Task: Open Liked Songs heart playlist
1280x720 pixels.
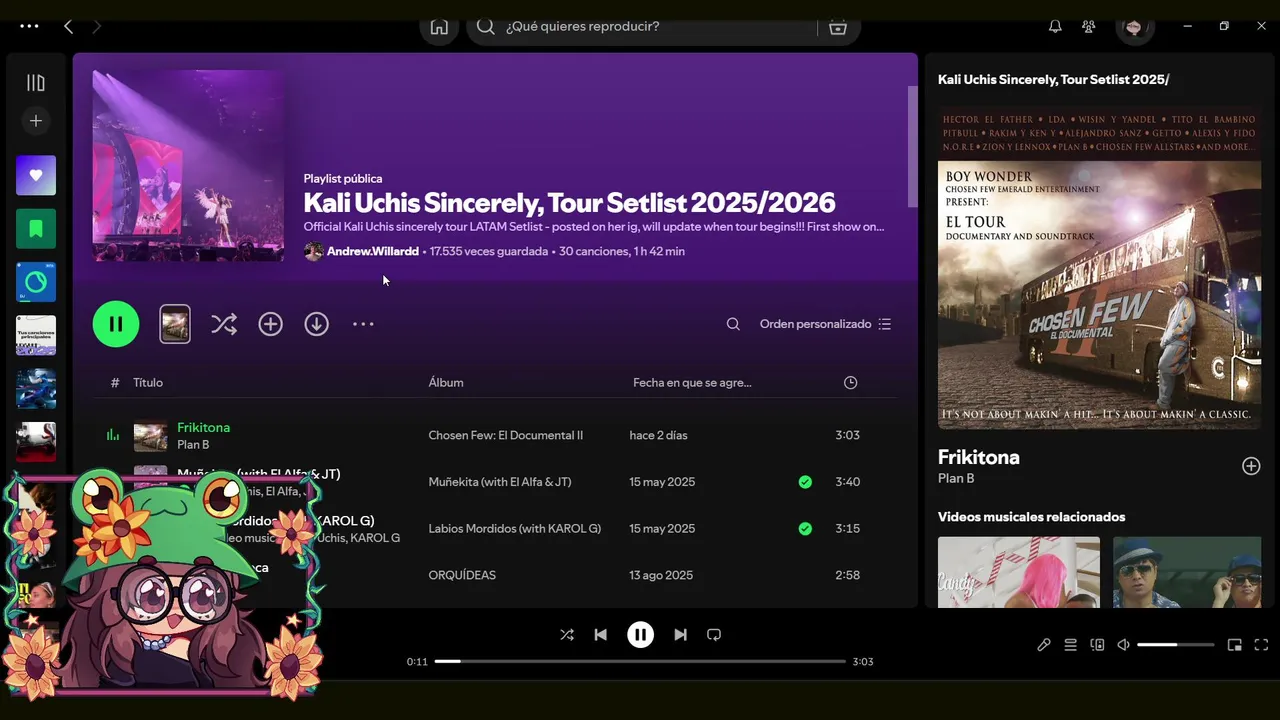Action: (36, 176)
